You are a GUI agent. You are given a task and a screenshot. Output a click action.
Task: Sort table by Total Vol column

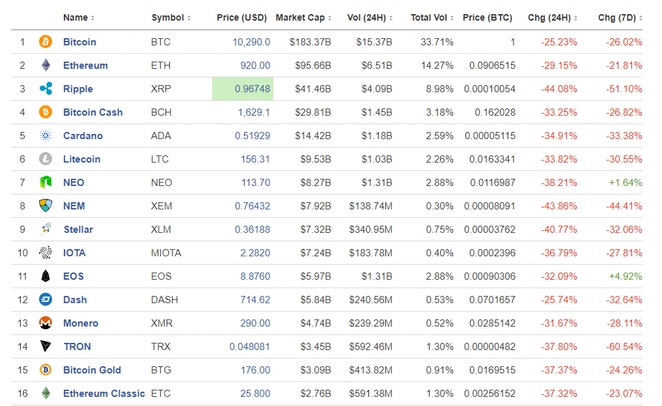(432, 18)
